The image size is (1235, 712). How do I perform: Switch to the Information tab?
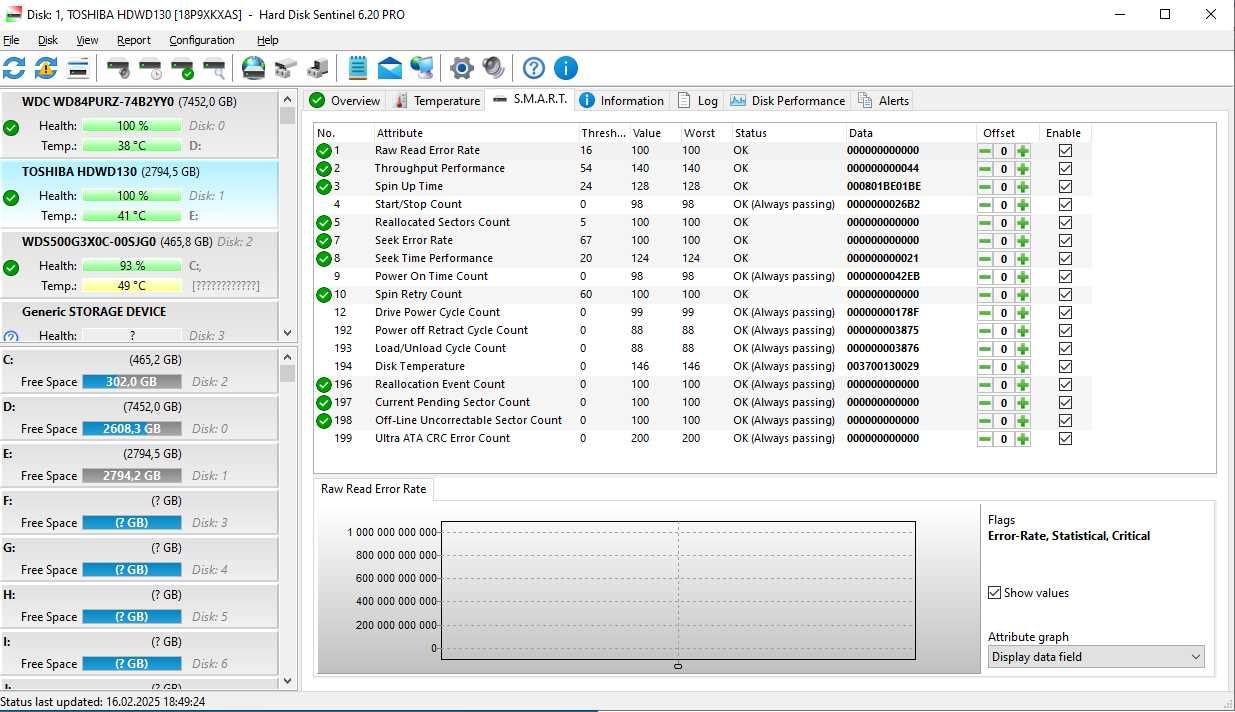[621, 100]
